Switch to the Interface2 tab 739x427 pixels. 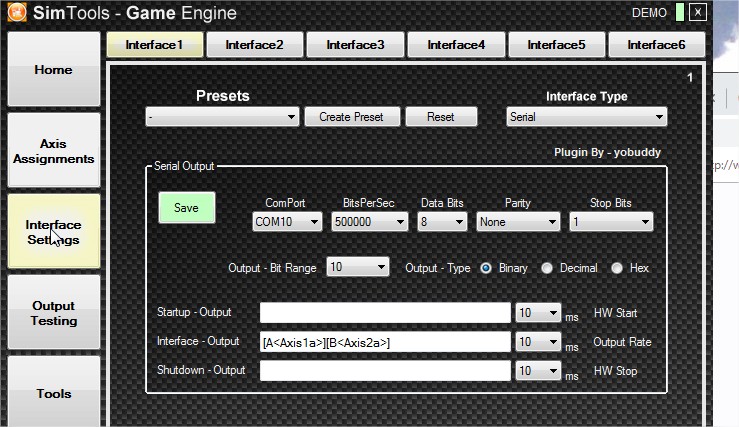click(x=255, y=45)
